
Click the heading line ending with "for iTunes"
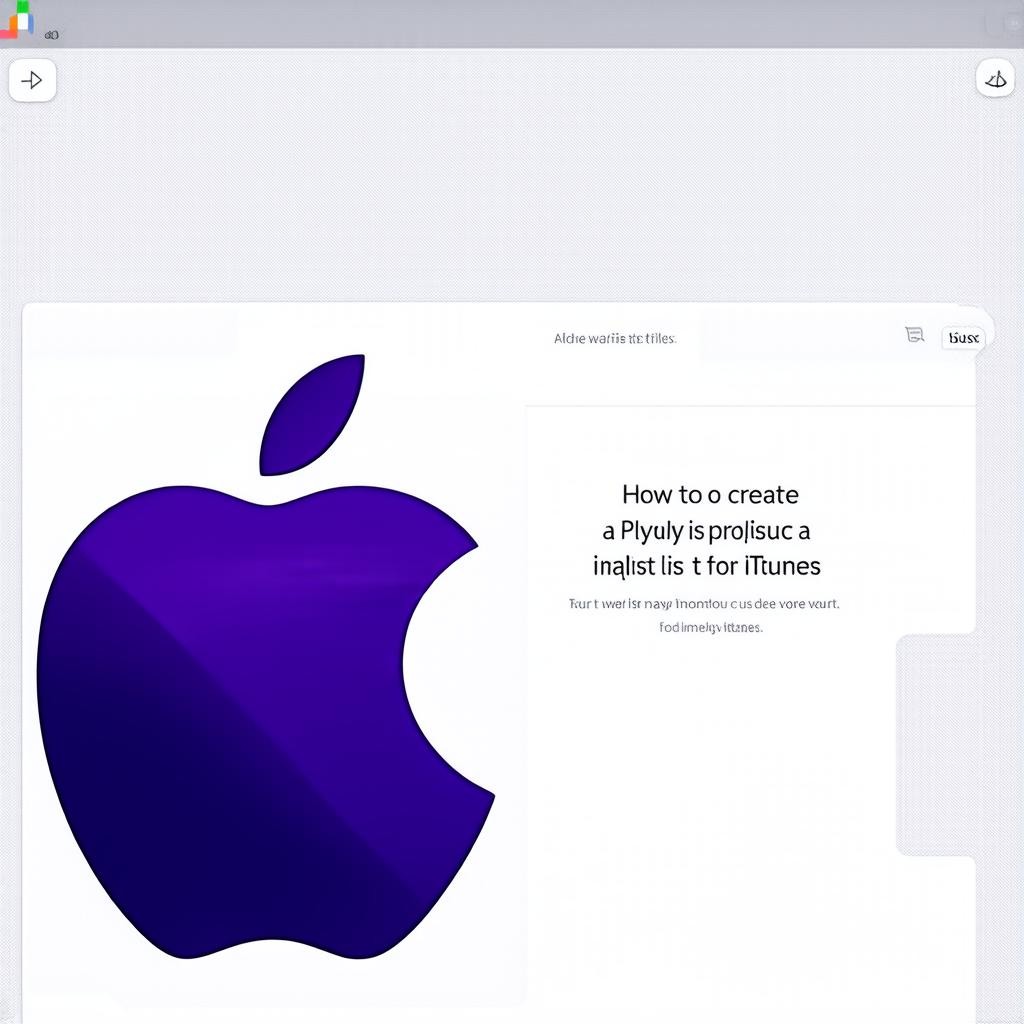pyautogui.click(x=706, y=566)
